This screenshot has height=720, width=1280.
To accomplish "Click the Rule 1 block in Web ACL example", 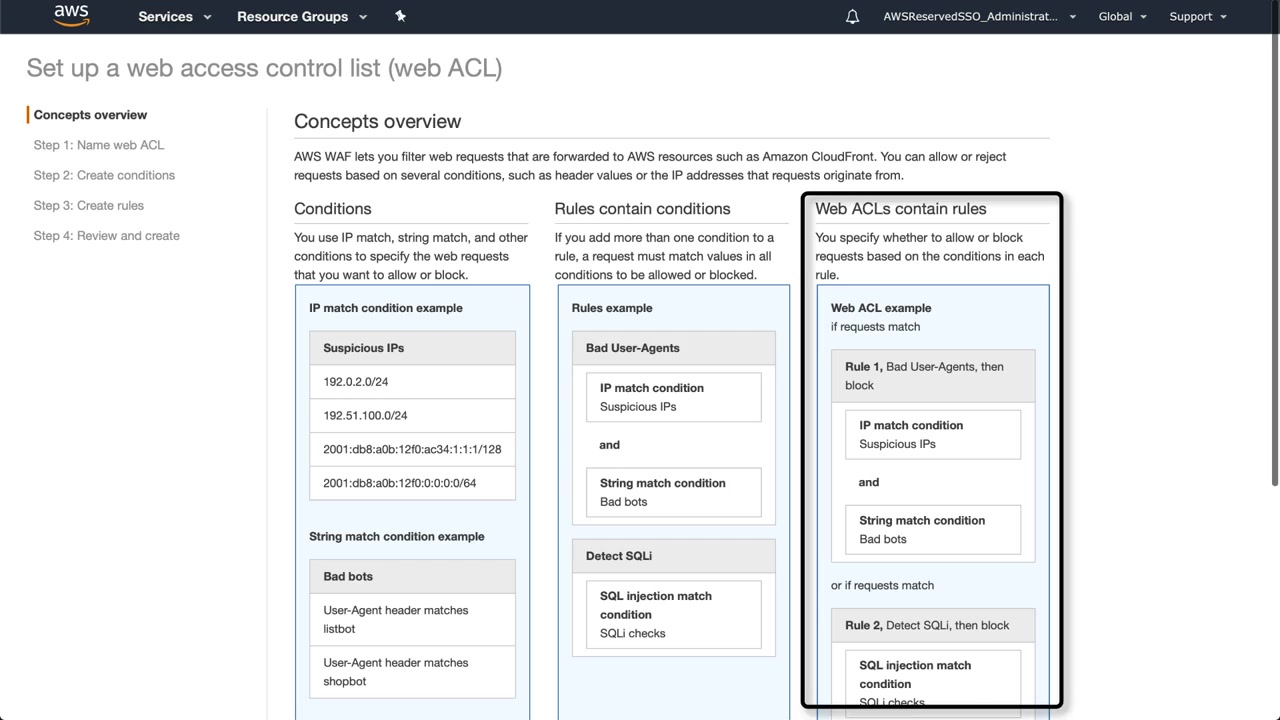I will [932, 376].
